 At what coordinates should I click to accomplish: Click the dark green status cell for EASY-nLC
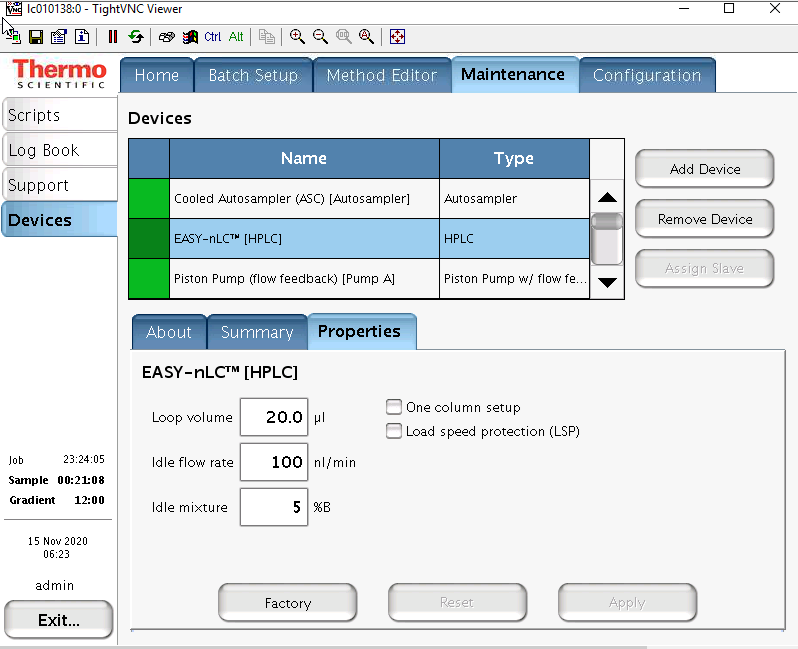coord(149,239)
